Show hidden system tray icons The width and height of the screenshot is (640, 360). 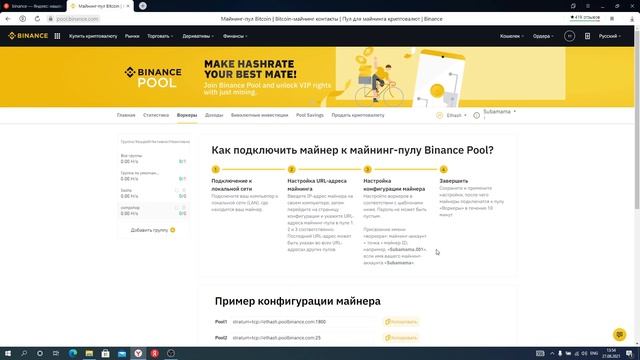click(552, 353)
